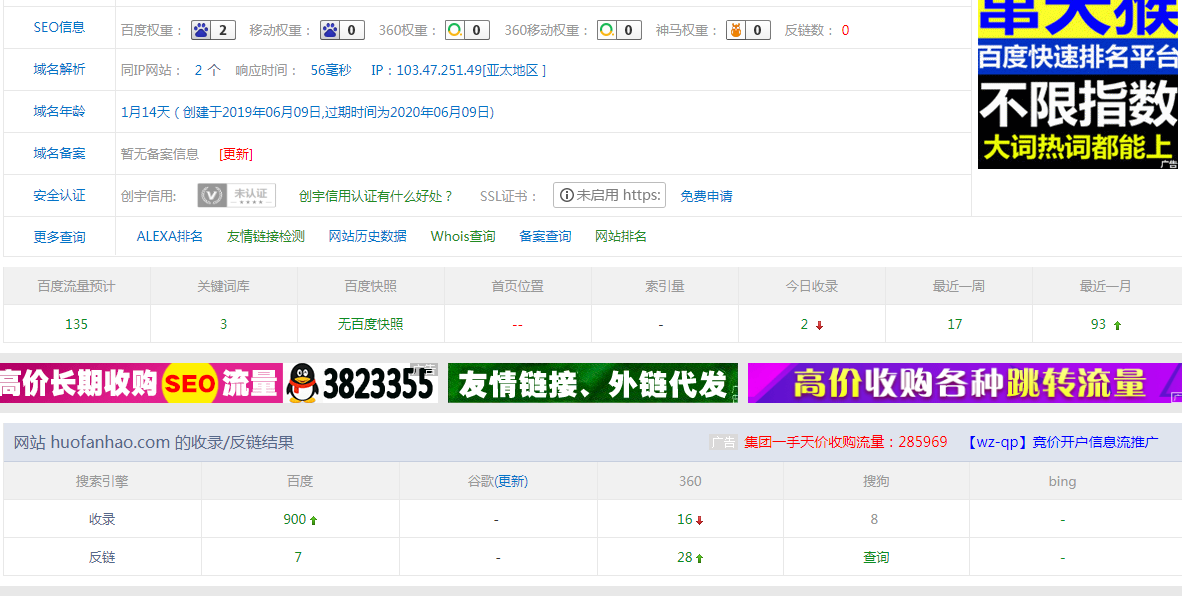Click the response time 56毫秒
Image resolution: width=1182 pixels, height=601 pixels.
(331, 70)
